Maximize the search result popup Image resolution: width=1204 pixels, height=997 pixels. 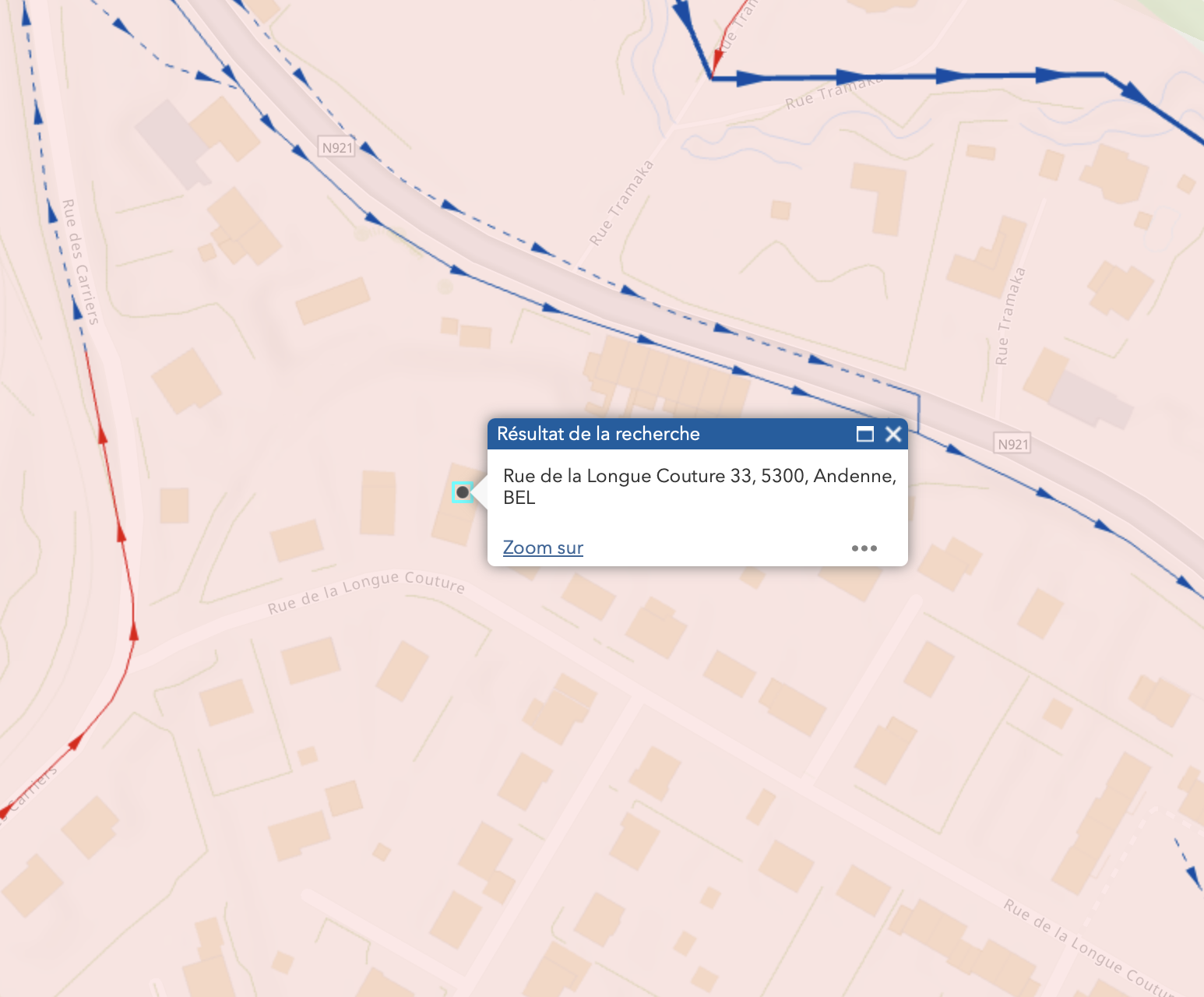[x=864, y=435]
